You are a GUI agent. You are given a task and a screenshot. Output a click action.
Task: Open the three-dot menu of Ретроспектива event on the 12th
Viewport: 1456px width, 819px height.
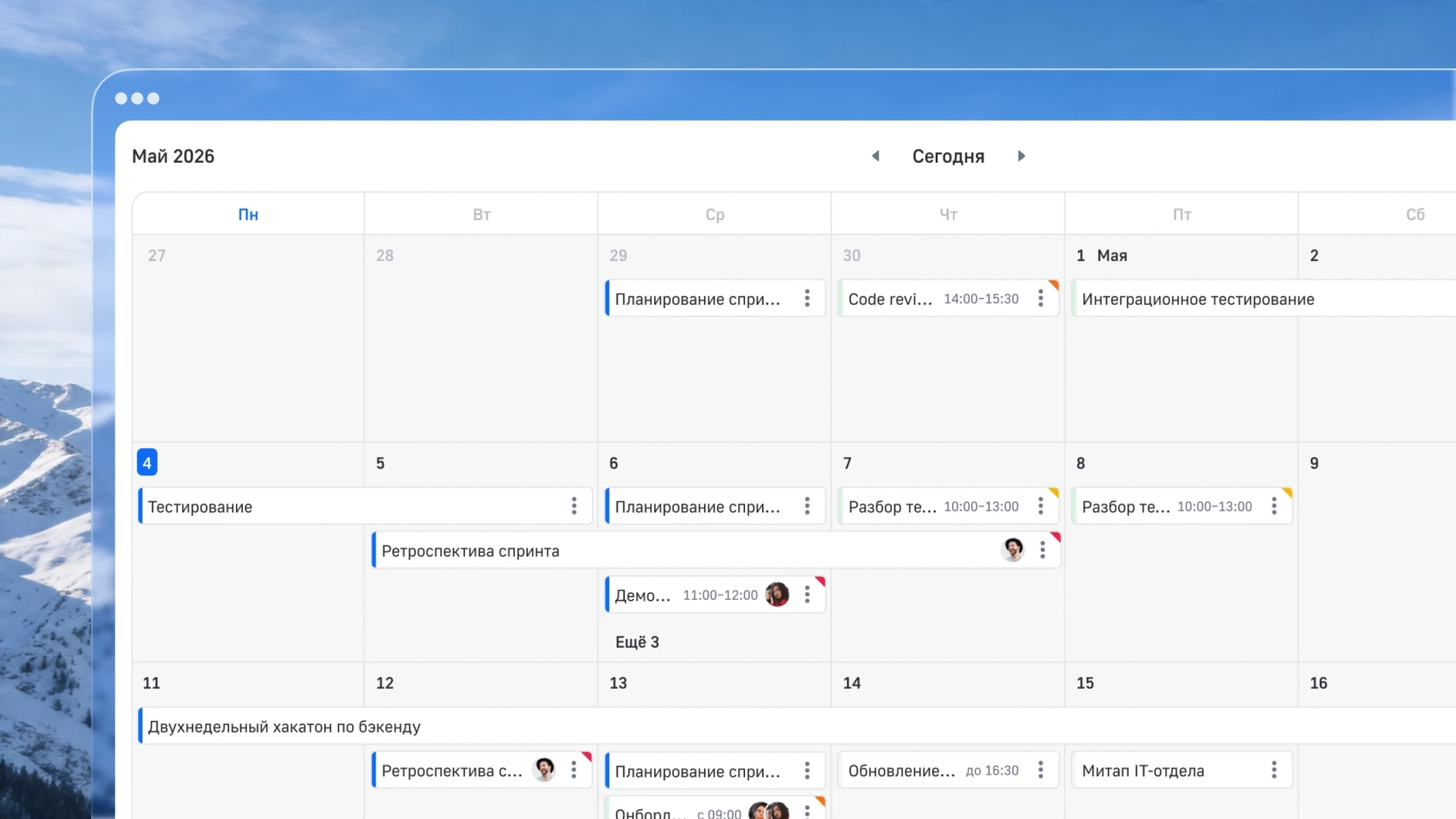tap(574, 769)
